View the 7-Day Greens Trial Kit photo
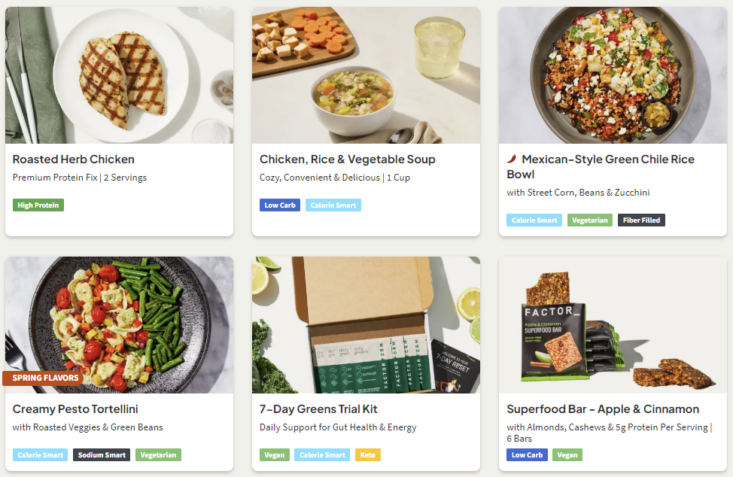The image size is (733, 477). (366, 325)
